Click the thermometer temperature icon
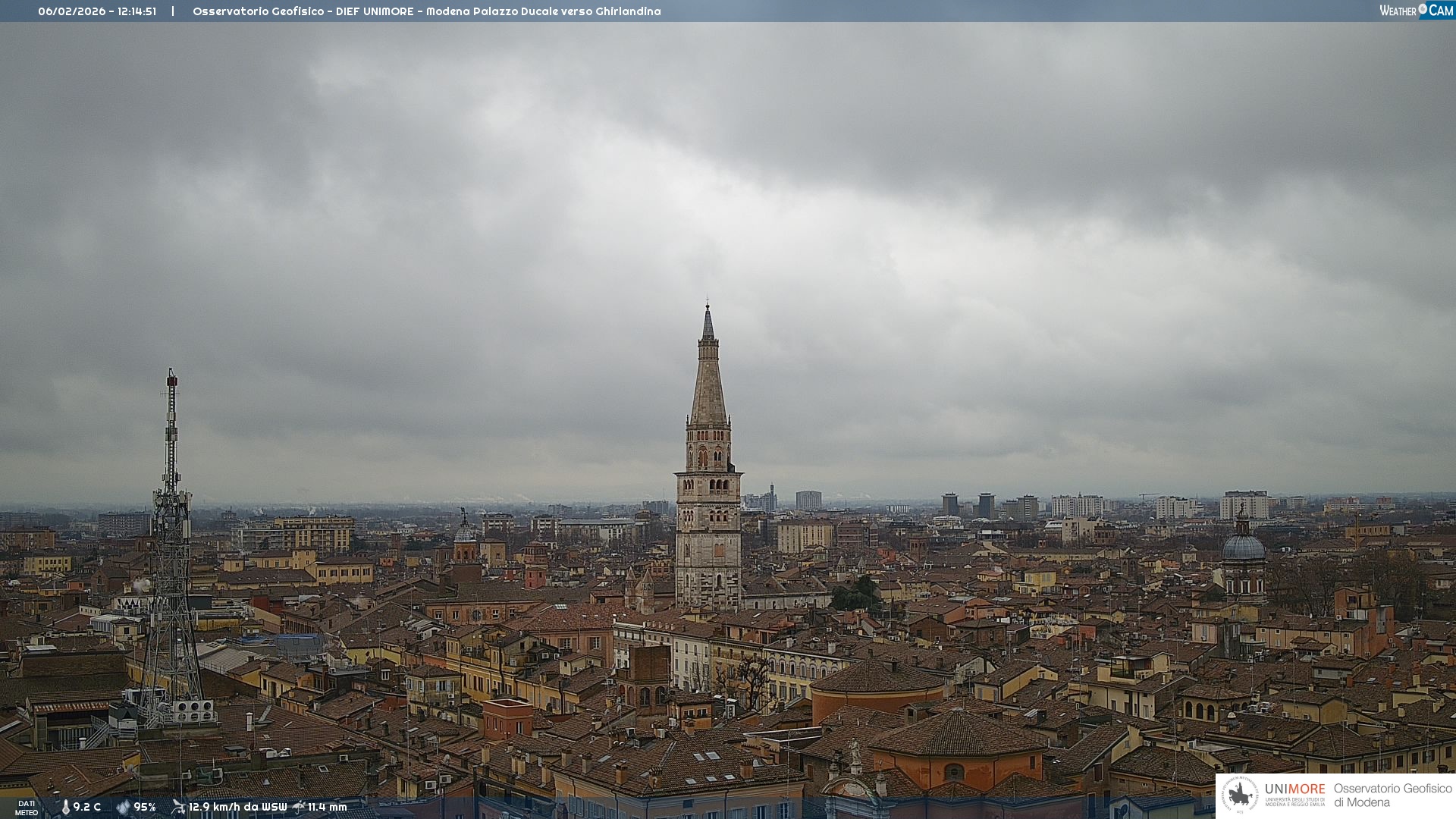This screenshot has width=1456, height=819. (x=65, y=808)
